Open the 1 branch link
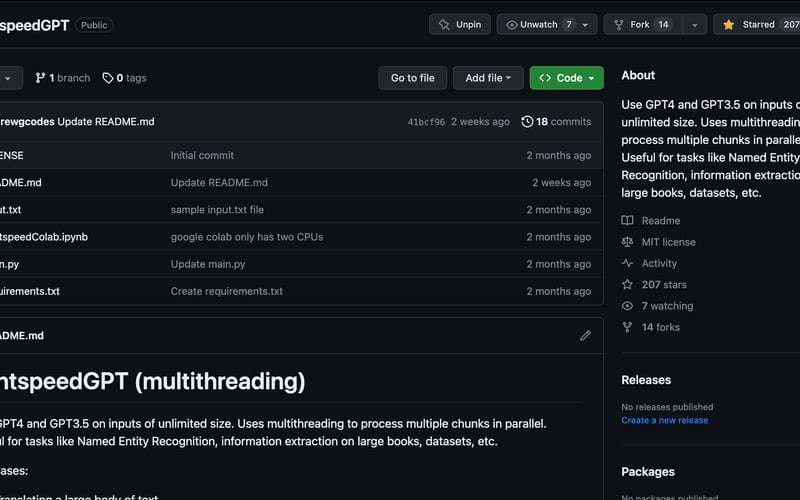Image resolution: width=800 pixels, height=500 pixels. (x=63, y=78)
